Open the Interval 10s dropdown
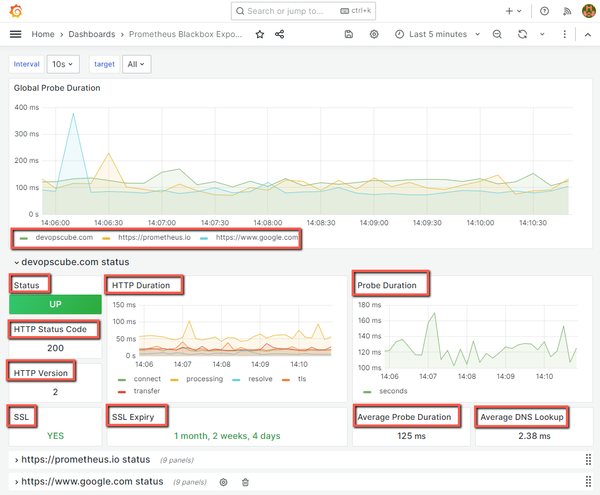The image size is (600, 495). point(62,64)
